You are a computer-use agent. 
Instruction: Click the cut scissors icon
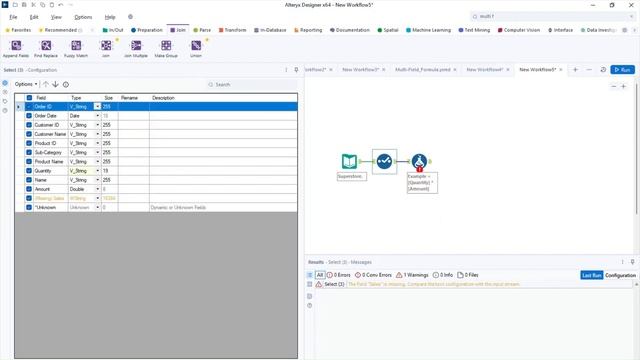click(33, 5)
